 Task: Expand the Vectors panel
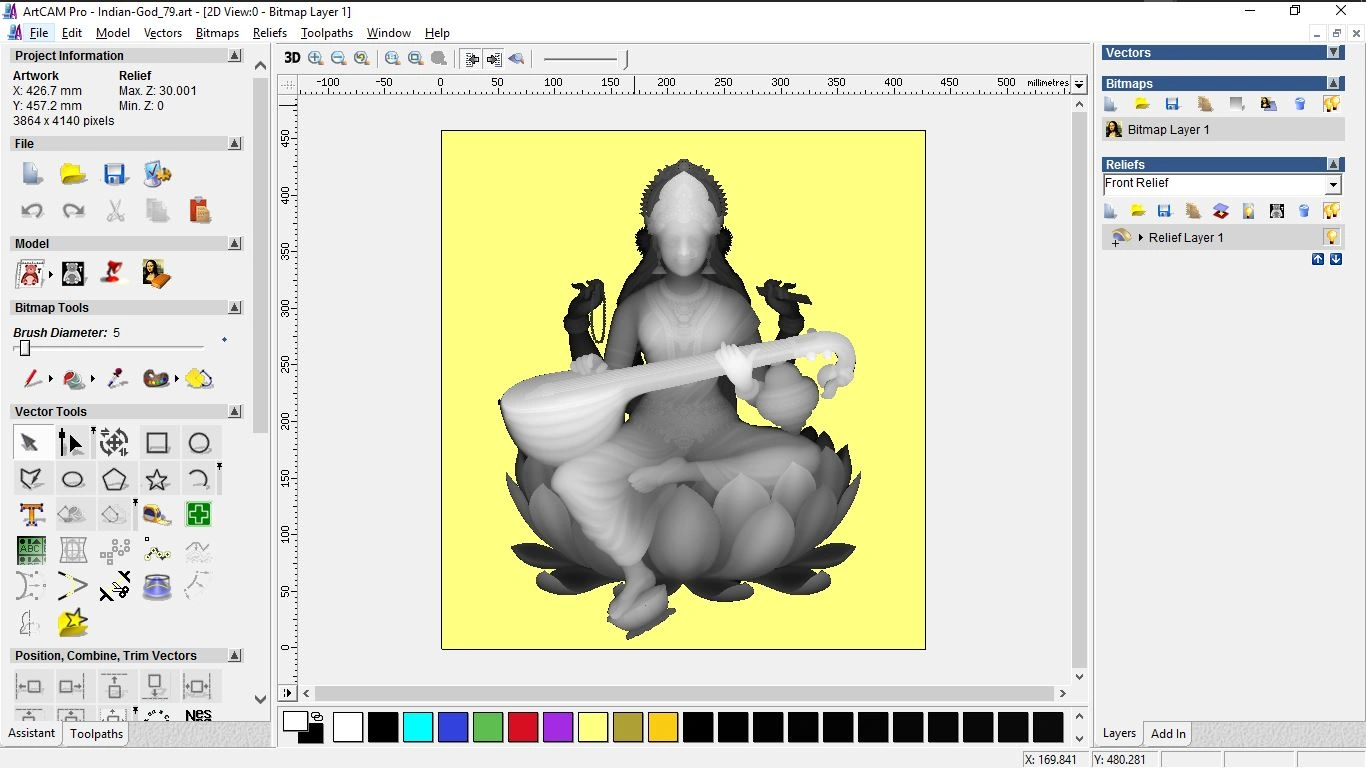(1333, 52)
